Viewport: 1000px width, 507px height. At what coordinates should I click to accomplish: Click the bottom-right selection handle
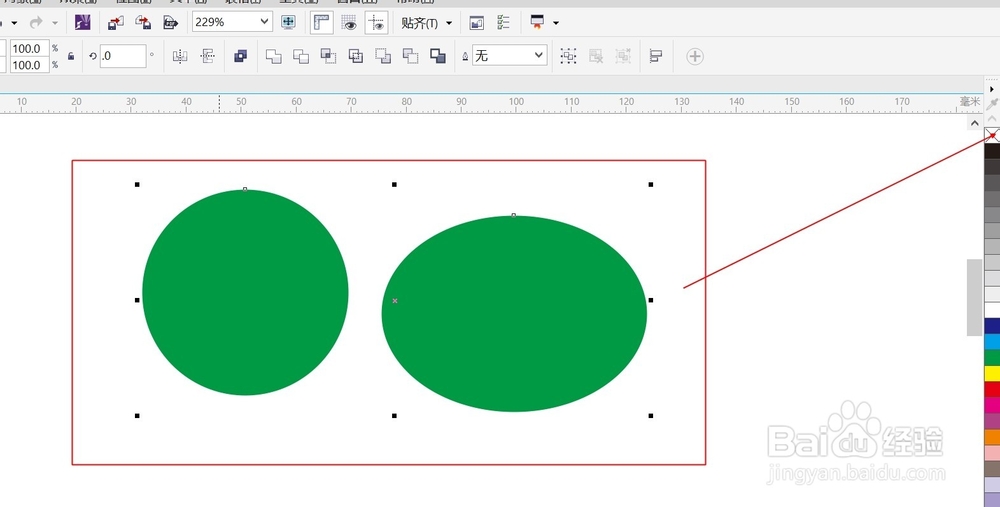point(651,416)
